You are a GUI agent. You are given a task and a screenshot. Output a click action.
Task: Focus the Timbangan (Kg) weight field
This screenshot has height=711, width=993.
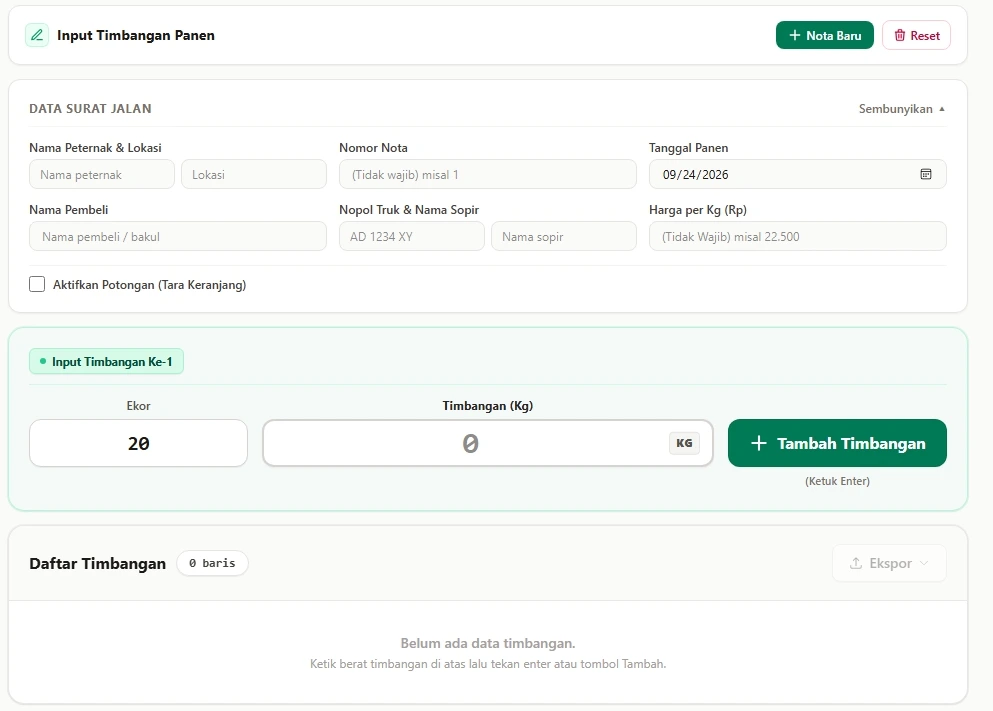[x=488, y=443]
